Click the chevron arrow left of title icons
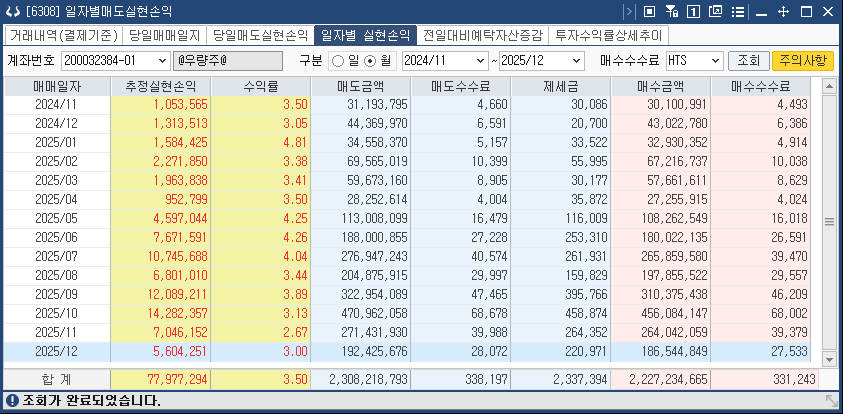The width and height of the screenshot is (843, 414). click(x=630, y=11)
